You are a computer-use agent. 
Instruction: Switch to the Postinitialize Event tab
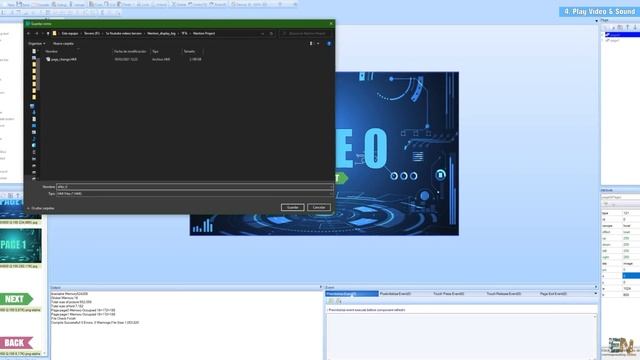tap(396, 294)
